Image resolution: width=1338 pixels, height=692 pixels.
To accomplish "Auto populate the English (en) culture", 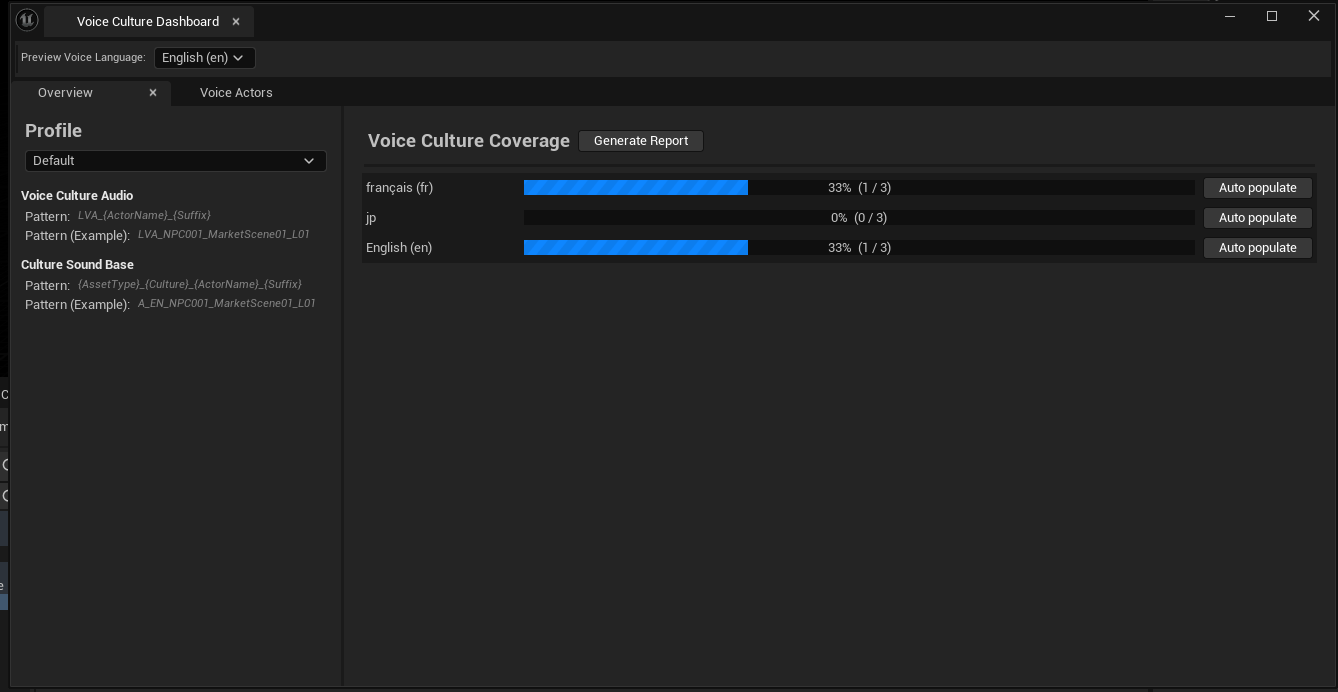I will point(1257,248).
